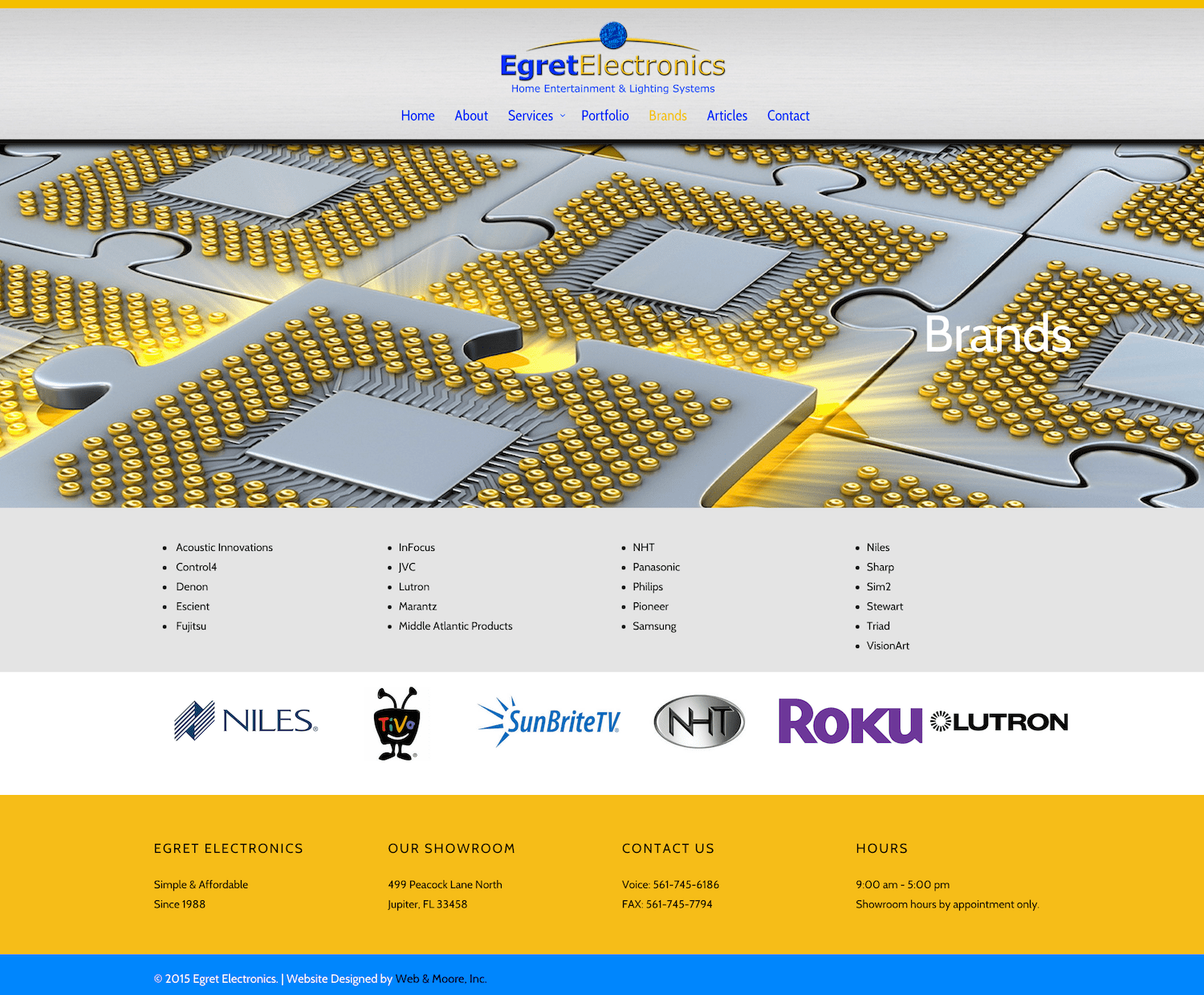Screen dimensions: 1204x995
Task: Open the About page
Action: tap(471, 116)
